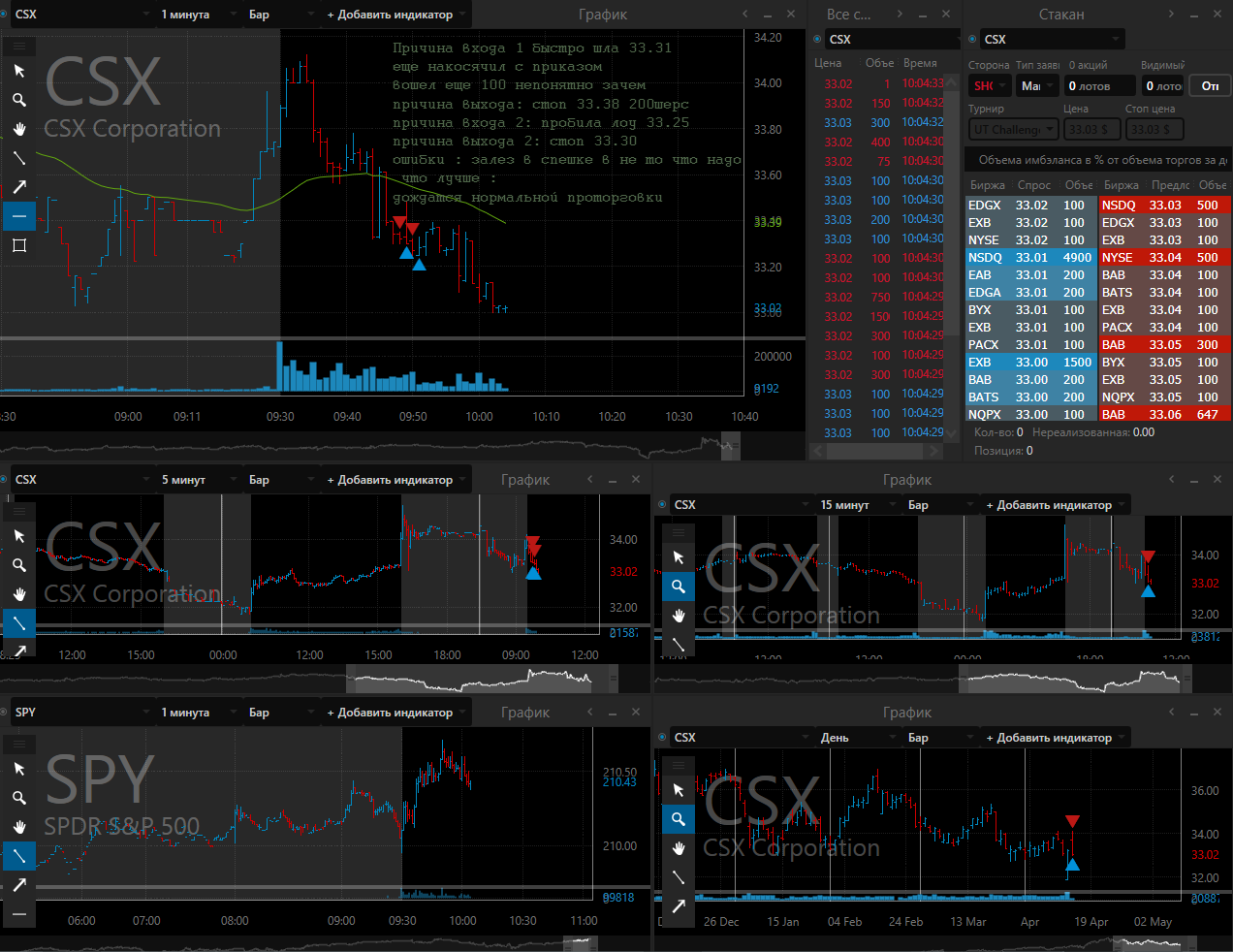1233x952 pixels.
Task: Select pointer tool in daily CSX chart
Action: coord(679,790)
